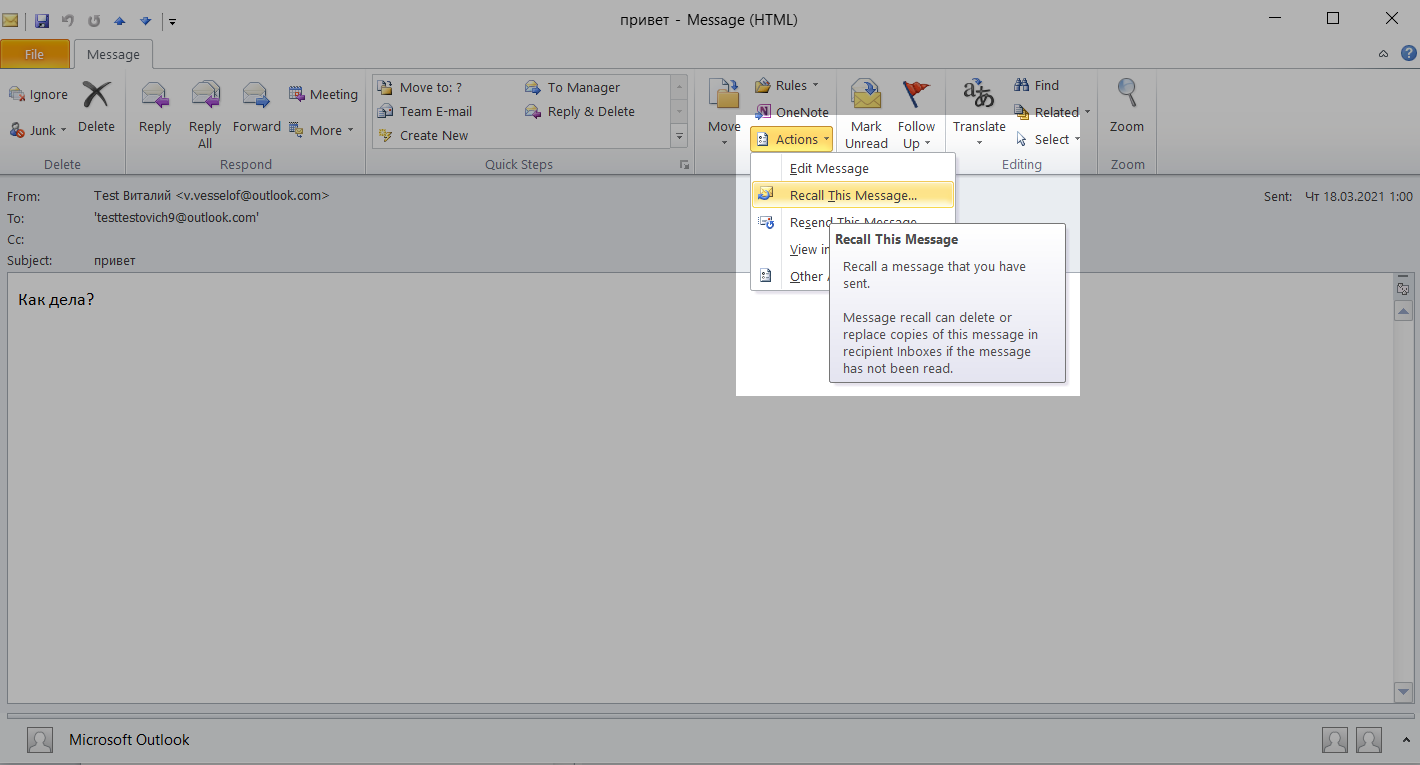The width and height of the screenshot is (1420, 765).
Task: Click the subject text 'привет'
Action: tap(115, 260)
